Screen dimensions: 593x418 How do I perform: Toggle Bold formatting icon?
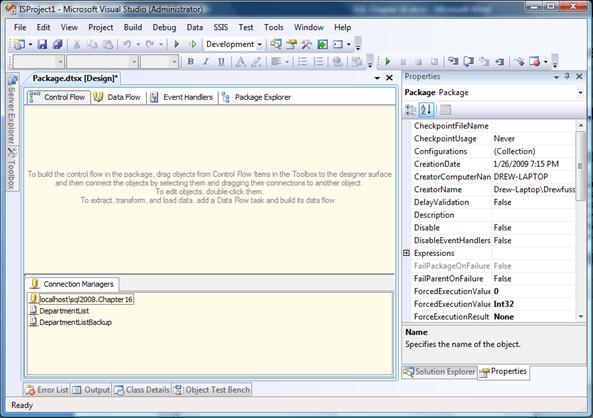191,61
